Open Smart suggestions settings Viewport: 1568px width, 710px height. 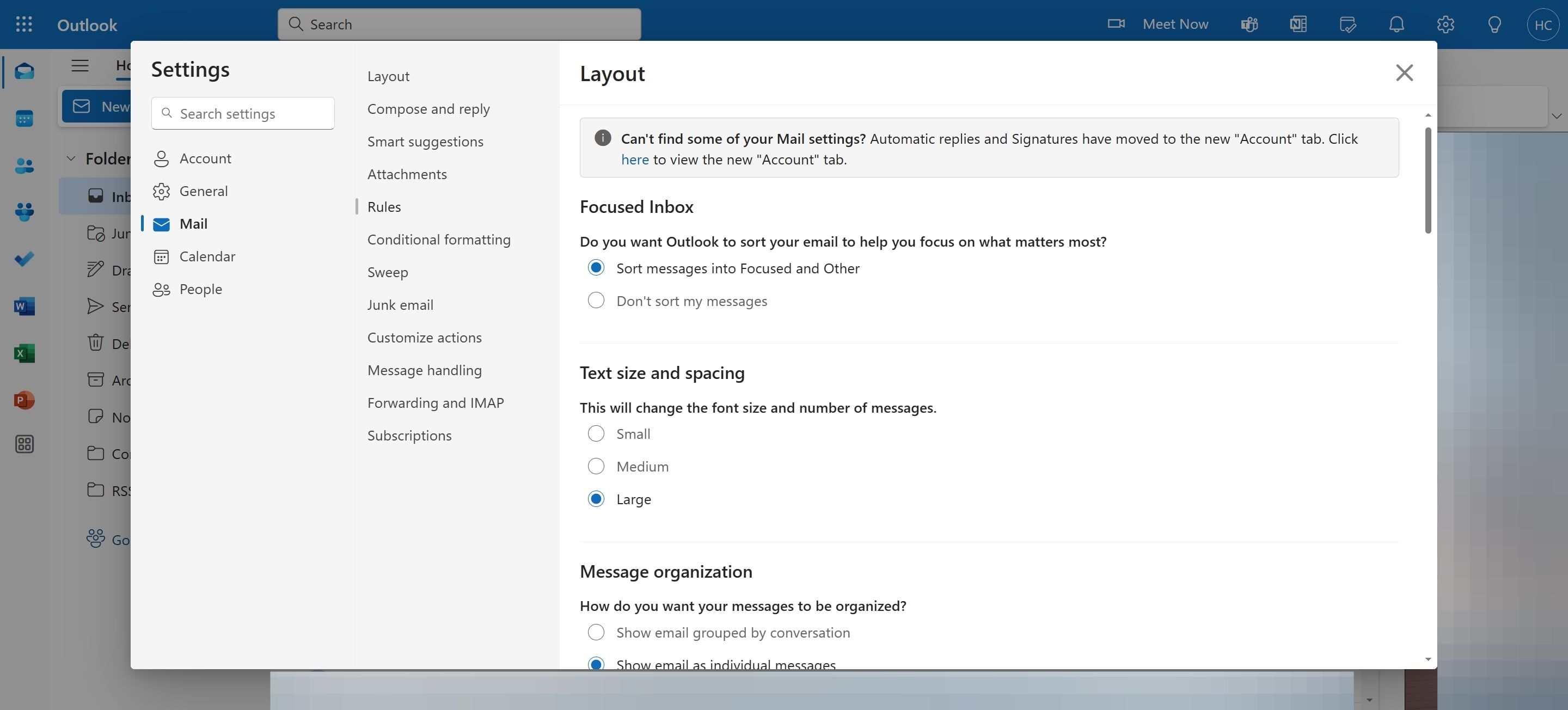point(425,141)
